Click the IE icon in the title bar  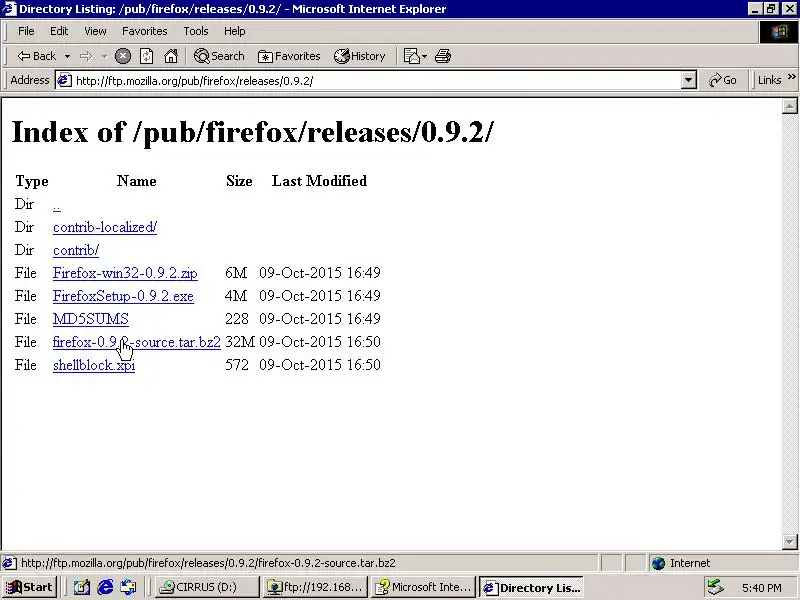(x=10, y=9)
